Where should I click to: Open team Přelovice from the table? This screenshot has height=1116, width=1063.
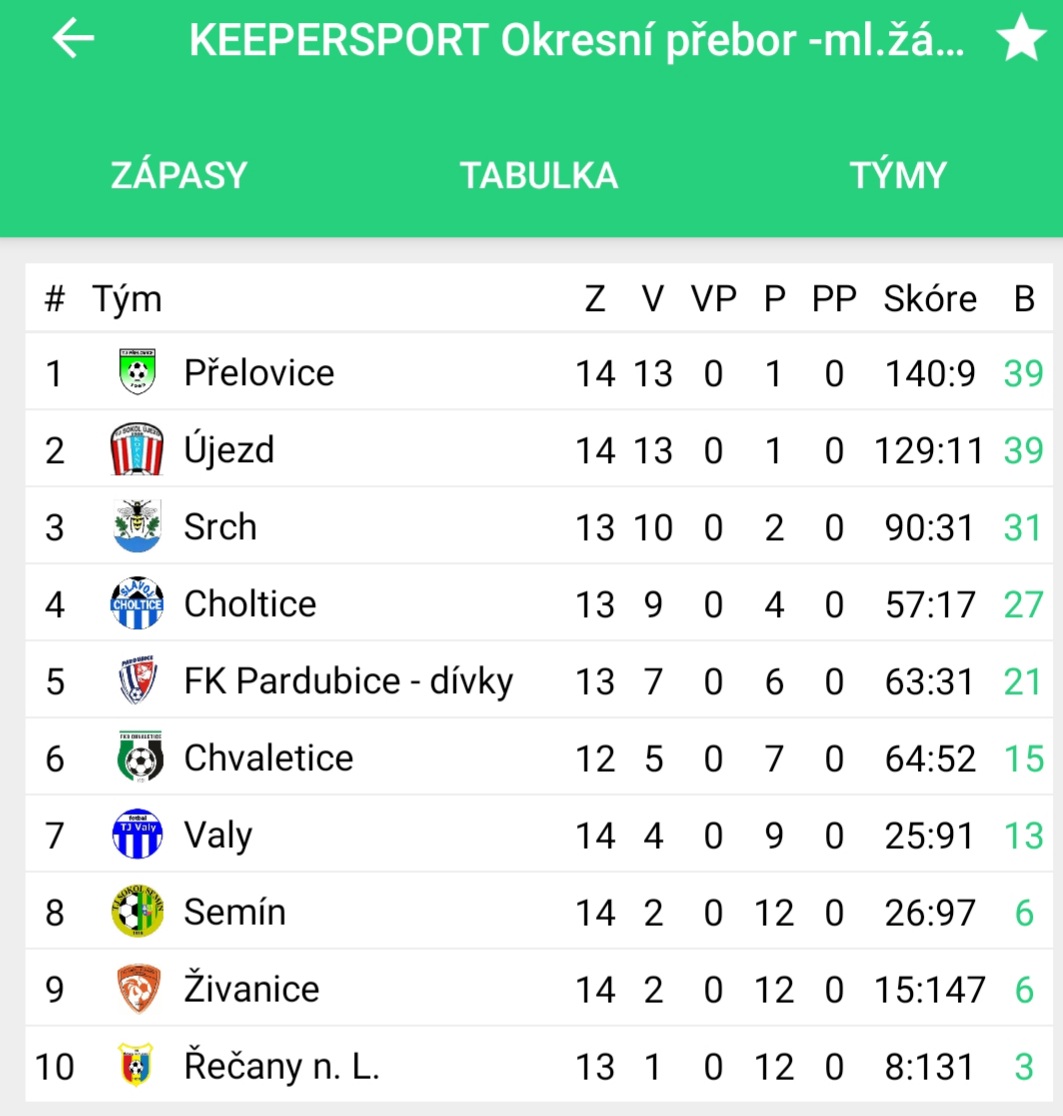click(x=259, y=372)
